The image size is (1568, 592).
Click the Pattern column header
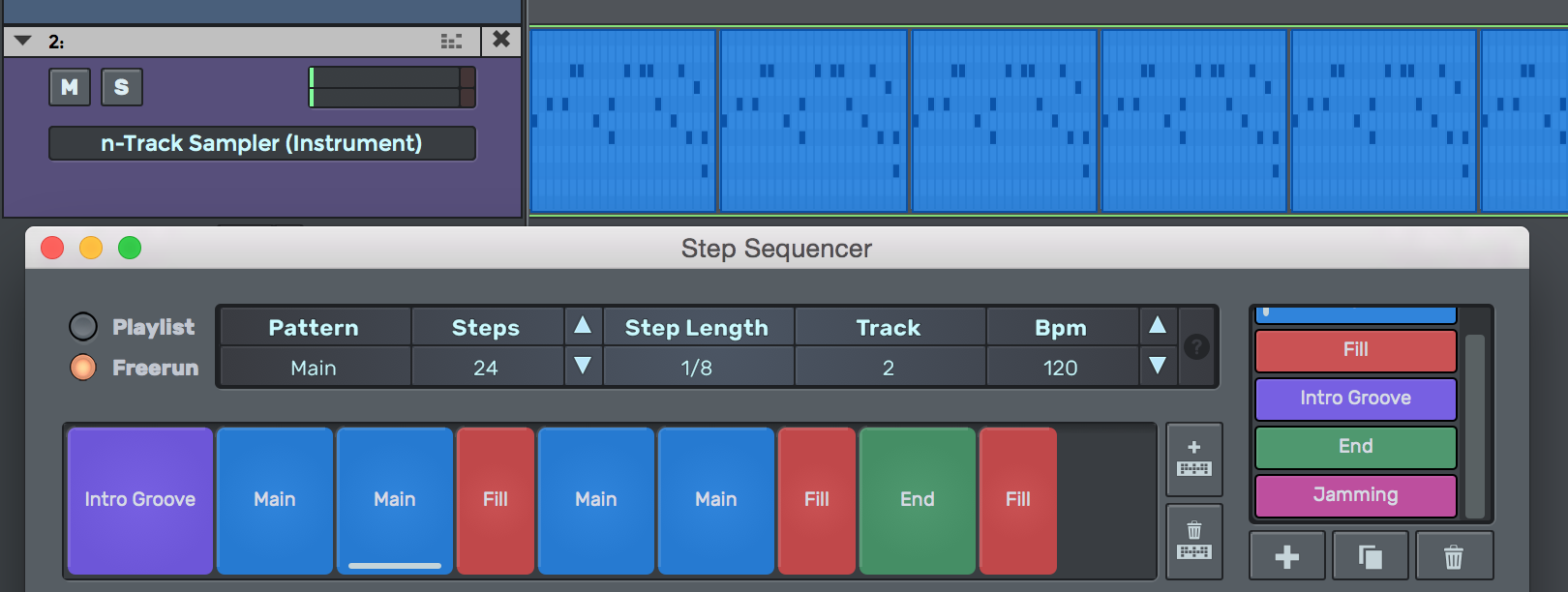314,328
